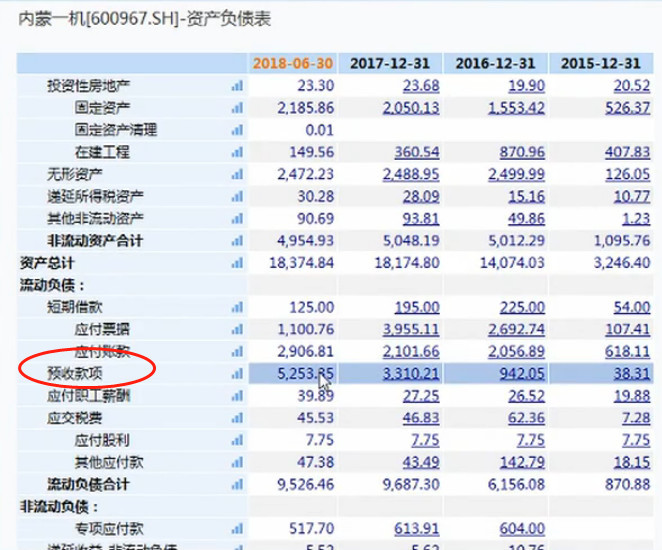The image size is (662, 550).
Task: Open the 62.36 应交税费 link
Action: tap(526, 418)
